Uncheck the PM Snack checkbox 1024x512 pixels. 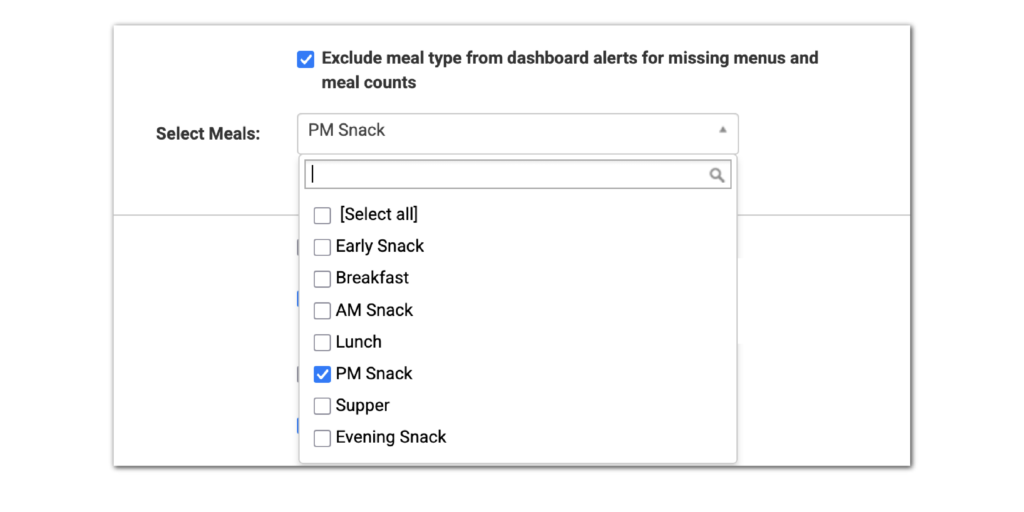[x=322, y=374]
